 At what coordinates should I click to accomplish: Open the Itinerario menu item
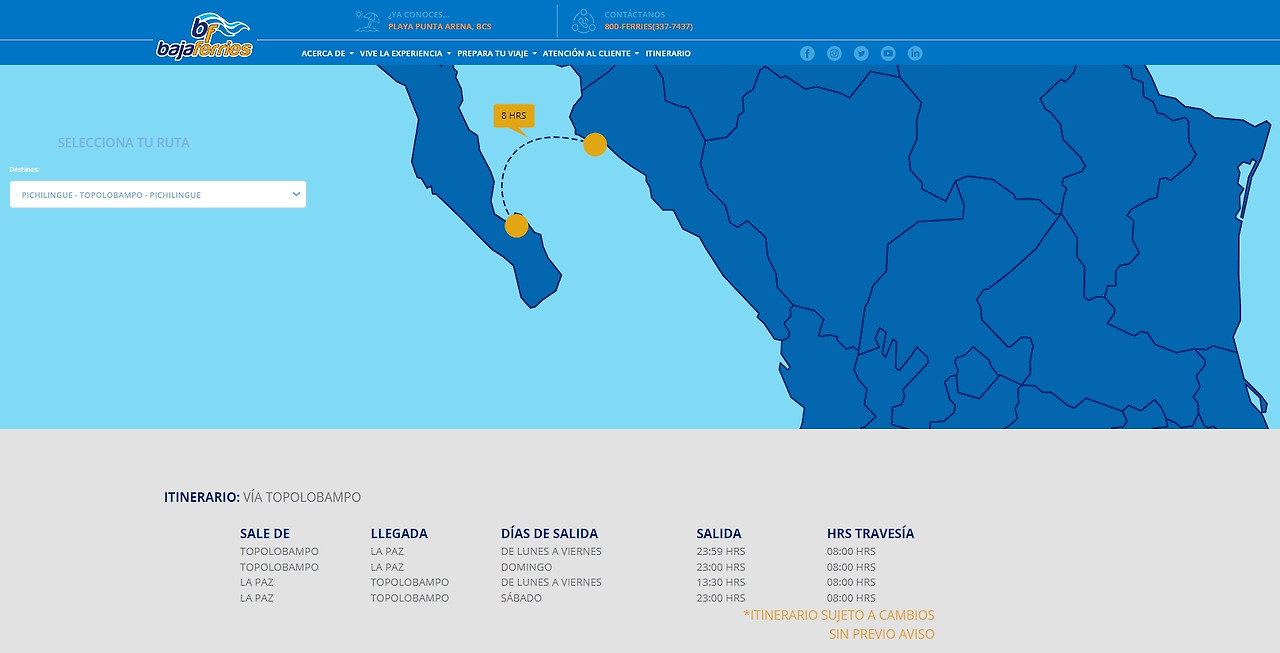pos(668,53)
